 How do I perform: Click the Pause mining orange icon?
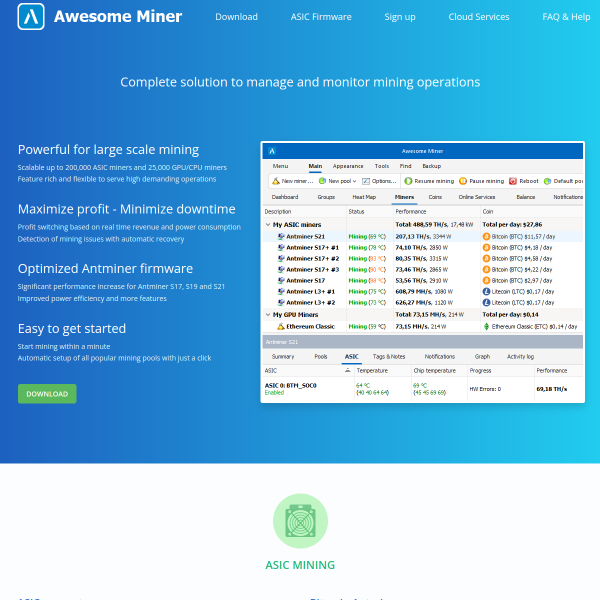click(463, 181)
